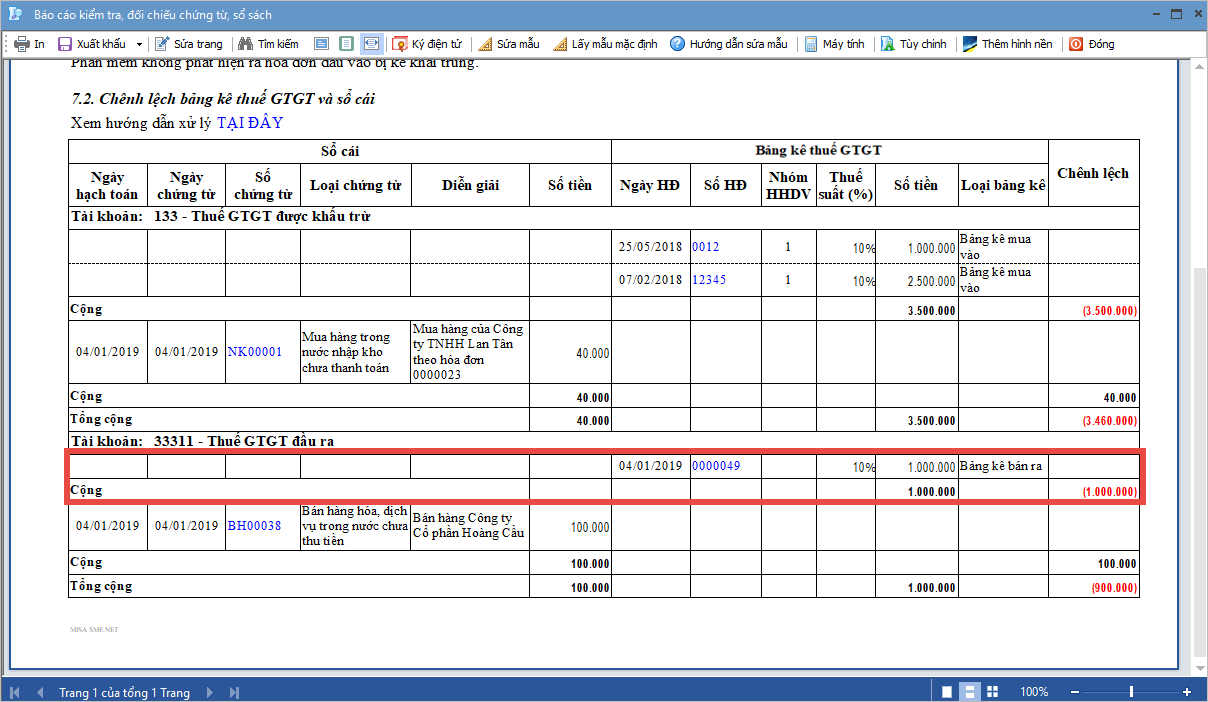The image size is (1208, 702).
Task: Click the zoom slider handle
Action: 1131,692
